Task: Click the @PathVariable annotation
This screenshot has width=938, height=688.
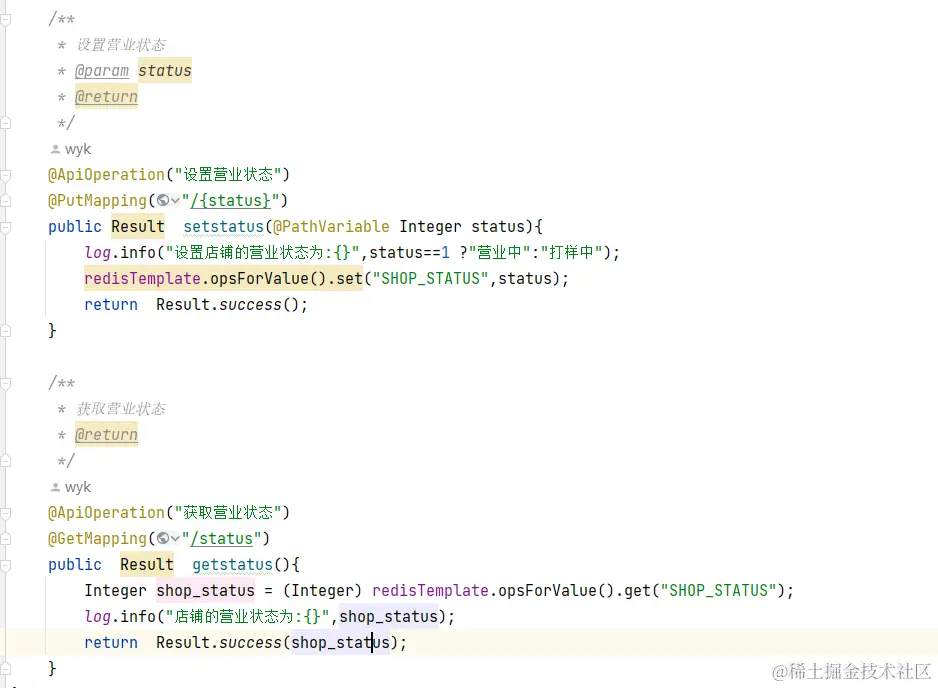Action: [331, 227]
